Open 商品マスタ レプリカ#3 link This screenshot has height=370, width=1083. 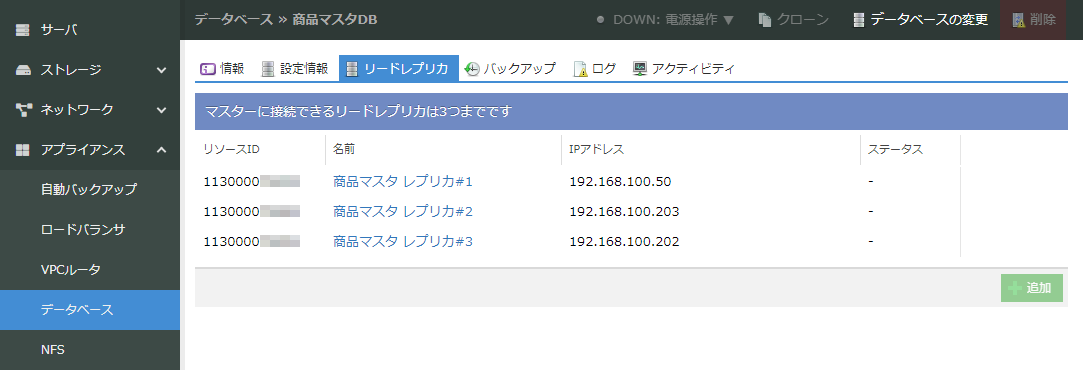click(x=403, y=242)
